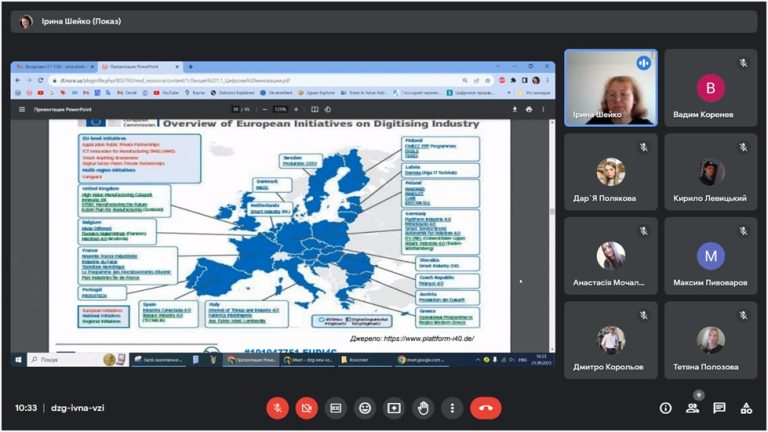Click presenter avatar in the top bar
The width and height of the screenshot is (768, 432).
tap(25, 22)
